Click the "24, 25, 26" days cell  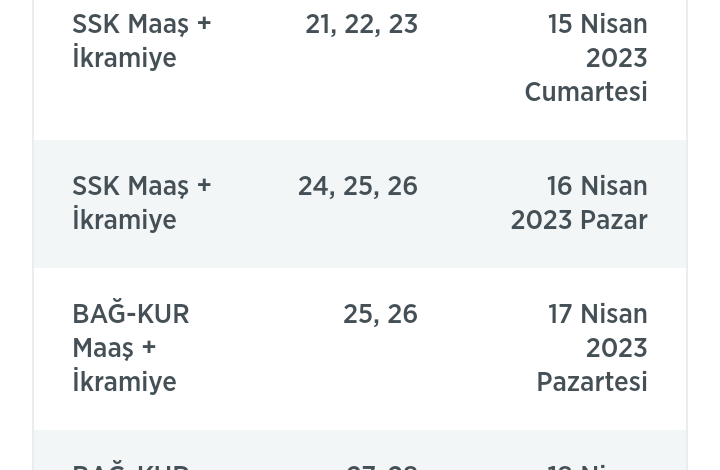(357, 186)
